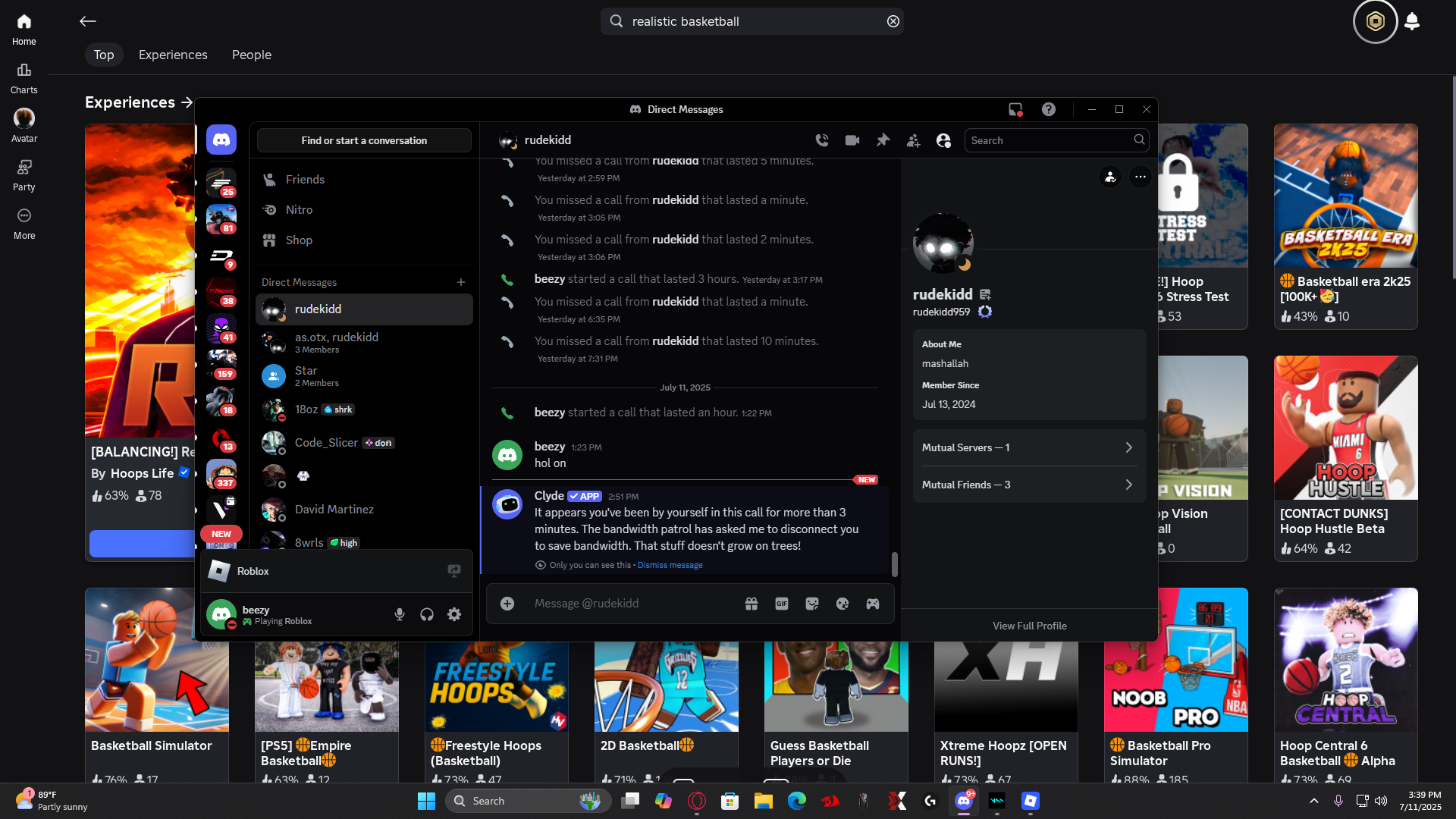
Task: Mute microphone in Discord user panel
Action: [400, 614]
